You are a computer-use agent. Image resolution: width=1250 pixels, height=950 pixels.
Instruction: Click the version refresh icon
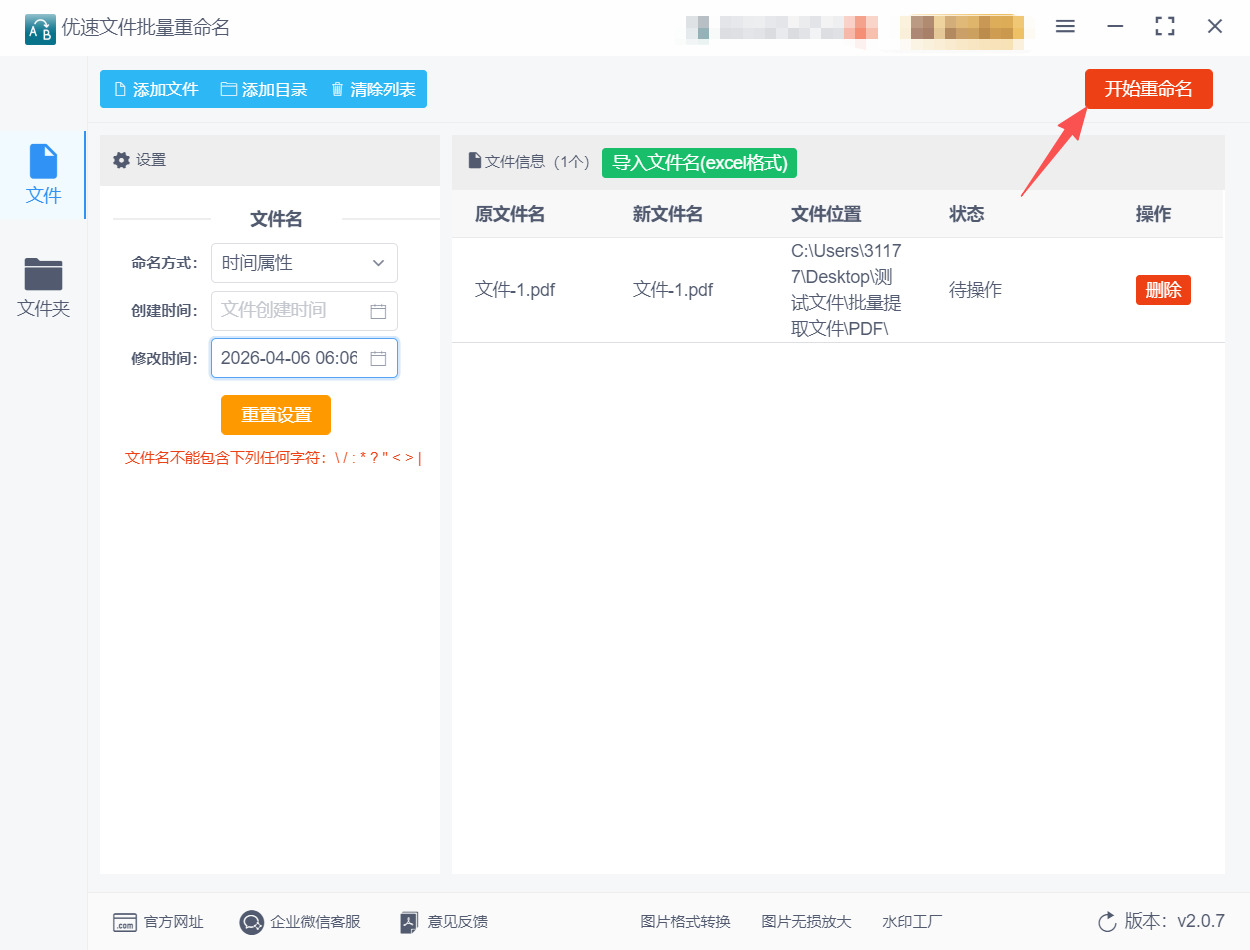pyautogui.click(x=1107, y=922)
